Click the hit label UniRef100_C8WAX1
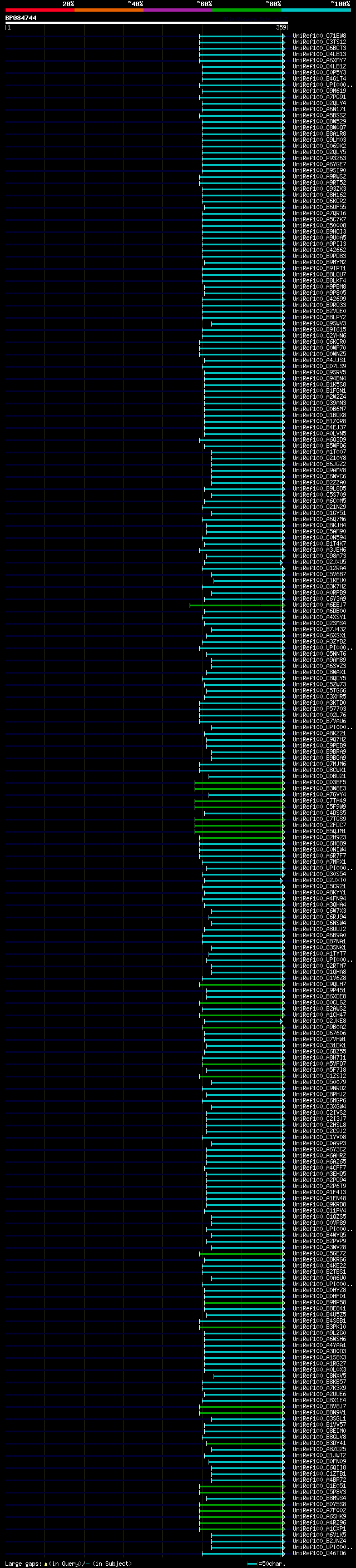 tap(319, 672)
